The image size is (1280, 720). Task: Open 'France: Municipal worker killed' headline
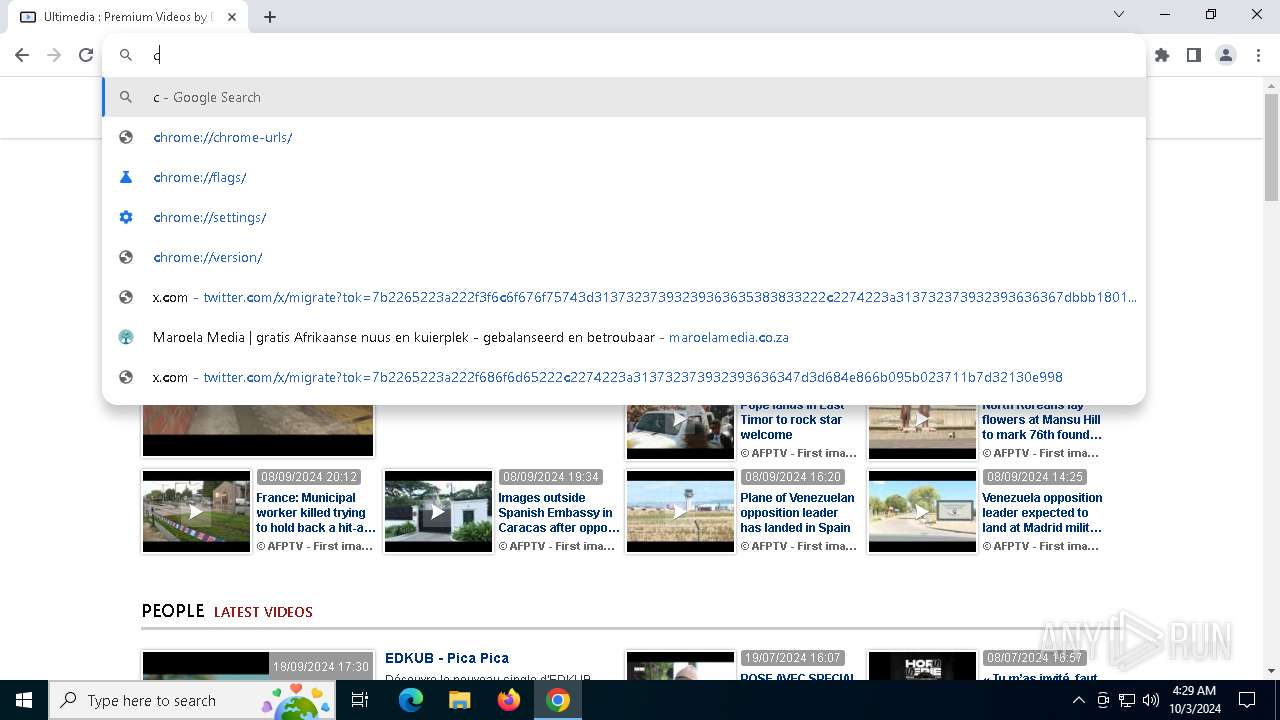coord(316,513)
